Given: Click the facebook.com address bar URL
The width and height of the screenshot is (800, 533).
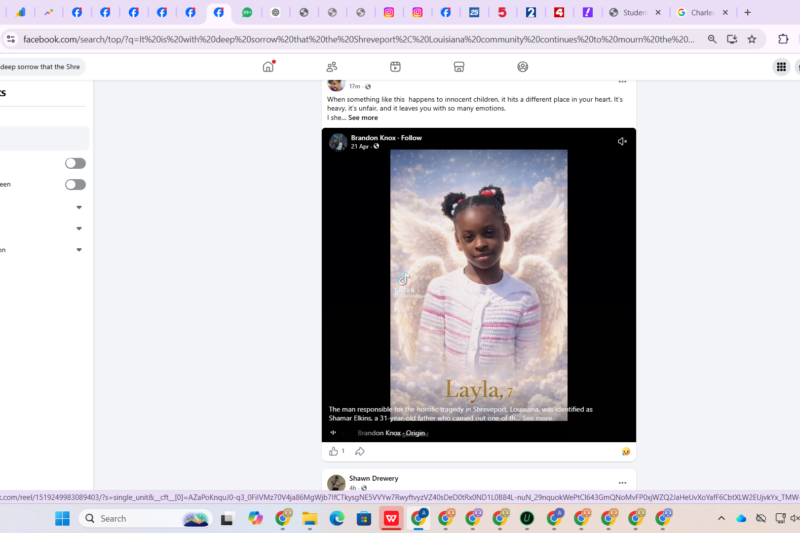Looking at the screenshot, I should pyautogui.click(x=358, y=39).
